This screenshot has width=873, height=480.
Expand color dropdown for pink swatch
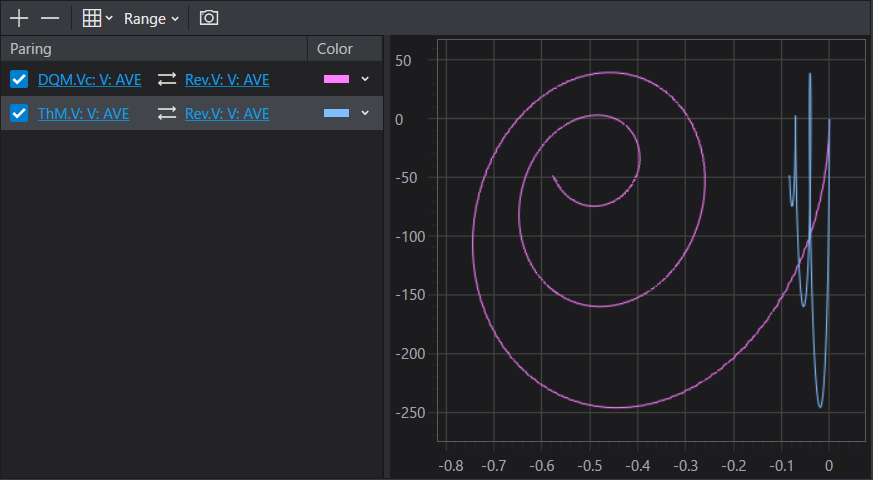coord(365,79)
